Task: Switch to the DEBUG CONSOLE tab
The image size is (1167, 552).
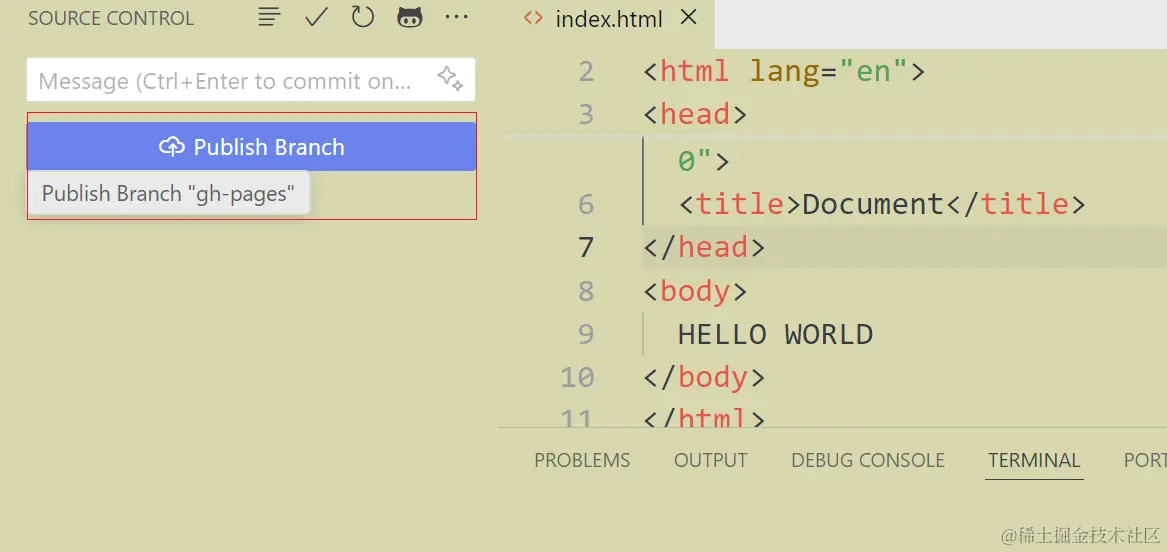Action: [868, 460]
